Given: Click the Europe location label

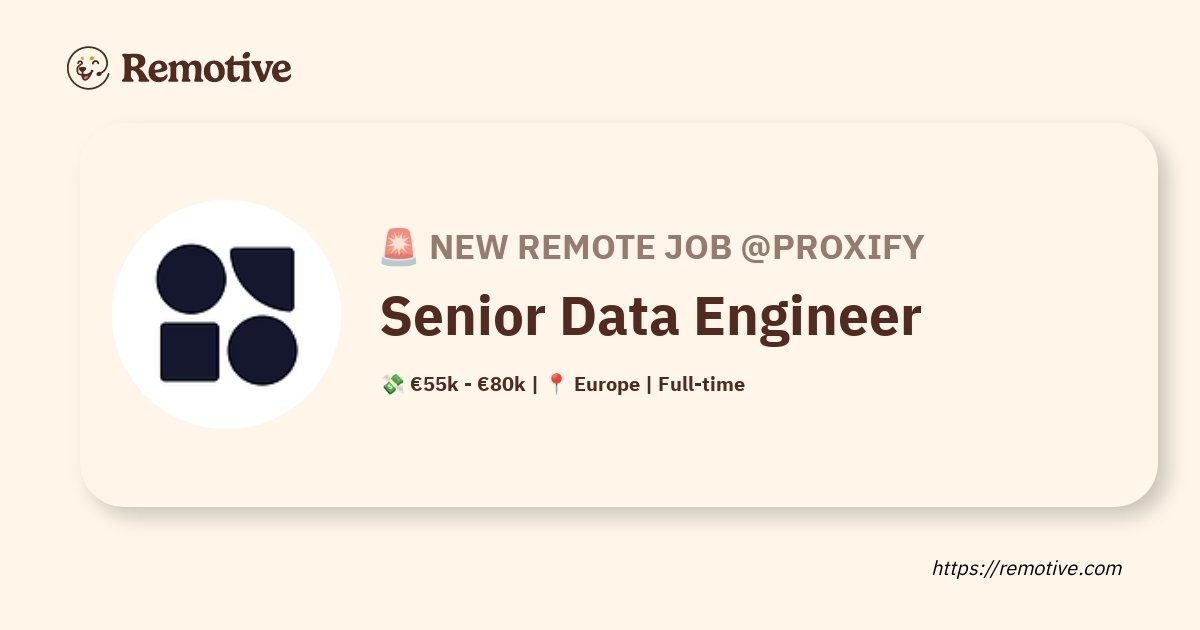Looking at the screenshot, I should coord(607,384).
